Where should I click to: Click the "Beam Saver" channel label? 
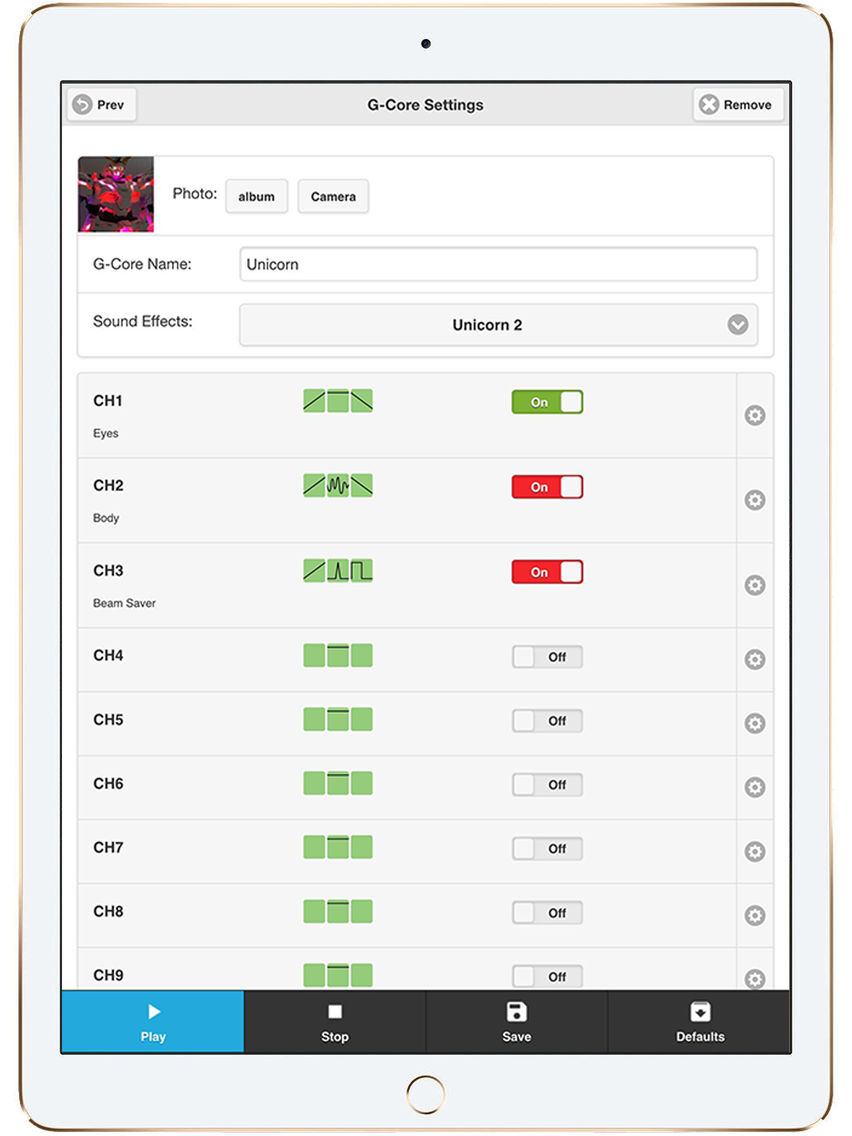pos(125,603)
